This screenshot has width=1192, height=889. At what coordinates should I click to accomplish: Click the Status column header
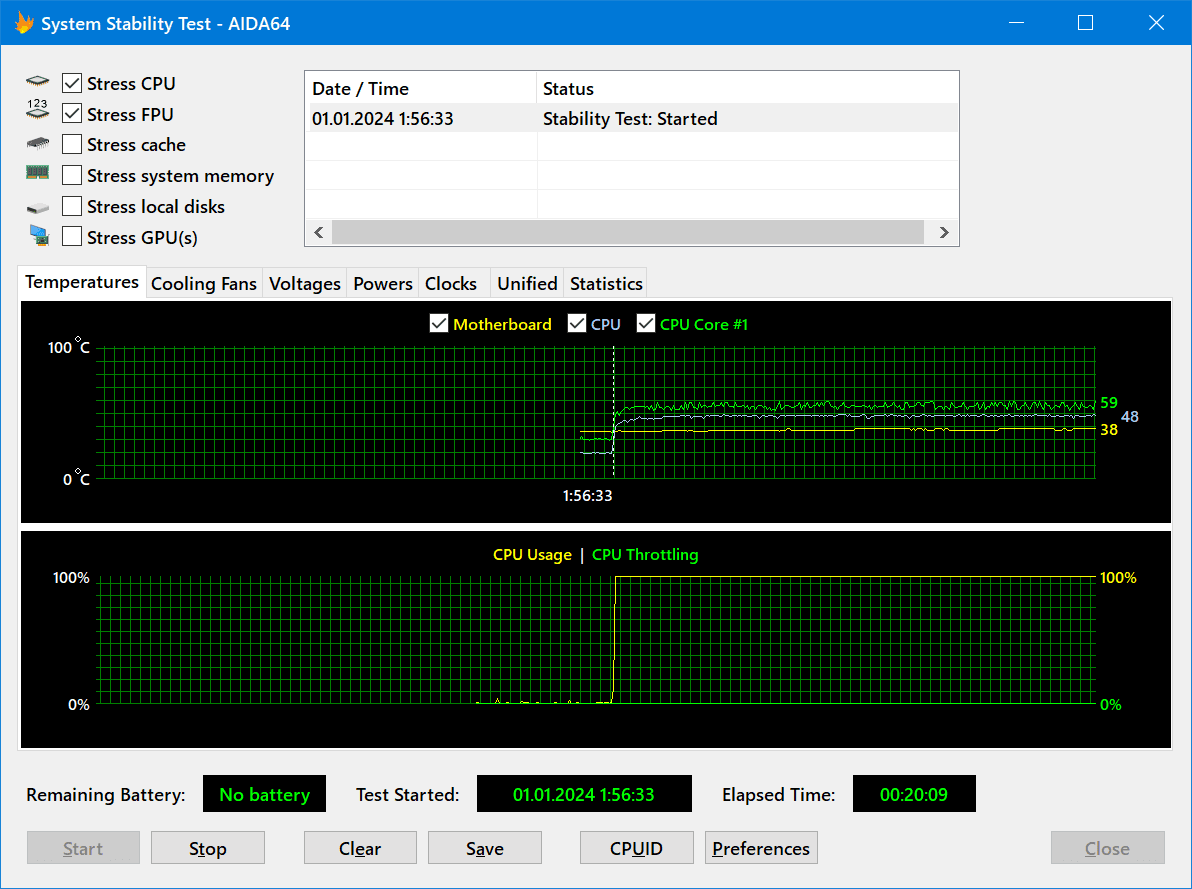click(747, 88)
